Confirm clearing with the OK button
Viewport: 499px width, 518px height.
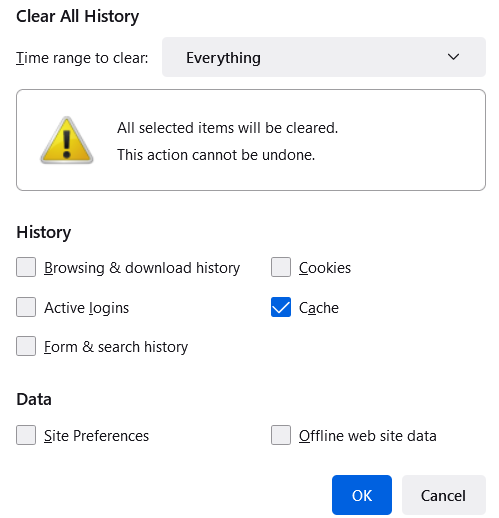pos(362,495)
